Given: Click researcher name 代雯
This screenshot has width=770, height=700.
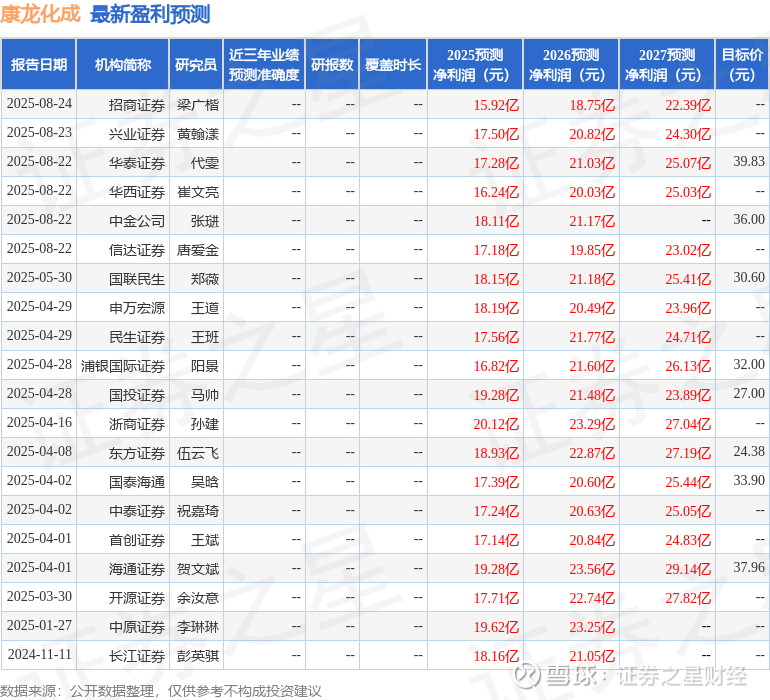Looking at the screenshot, I should (205, 163).
